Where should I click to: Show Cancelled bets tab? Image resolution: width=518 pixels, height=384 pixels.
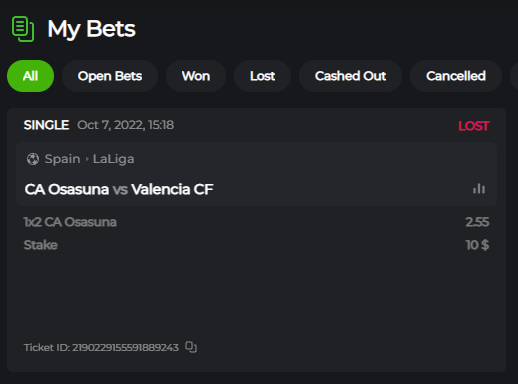456,76
